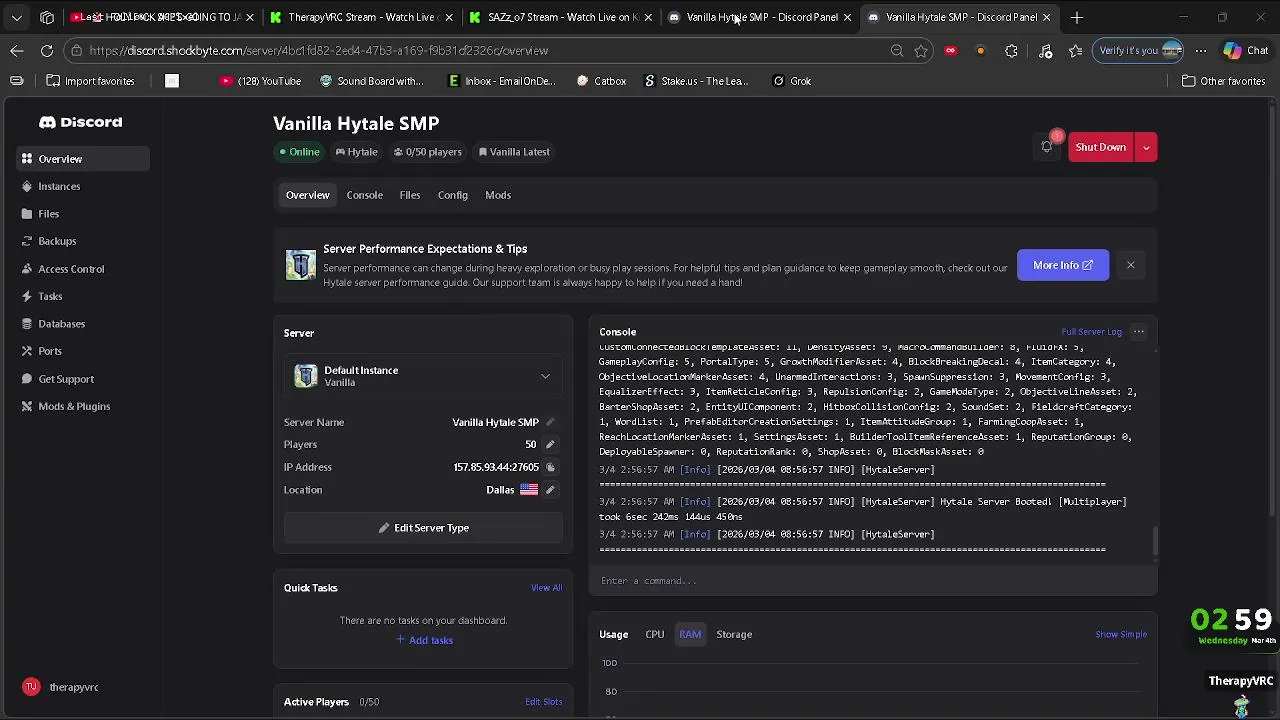Switch usage chart to Storage

[734, 634]
